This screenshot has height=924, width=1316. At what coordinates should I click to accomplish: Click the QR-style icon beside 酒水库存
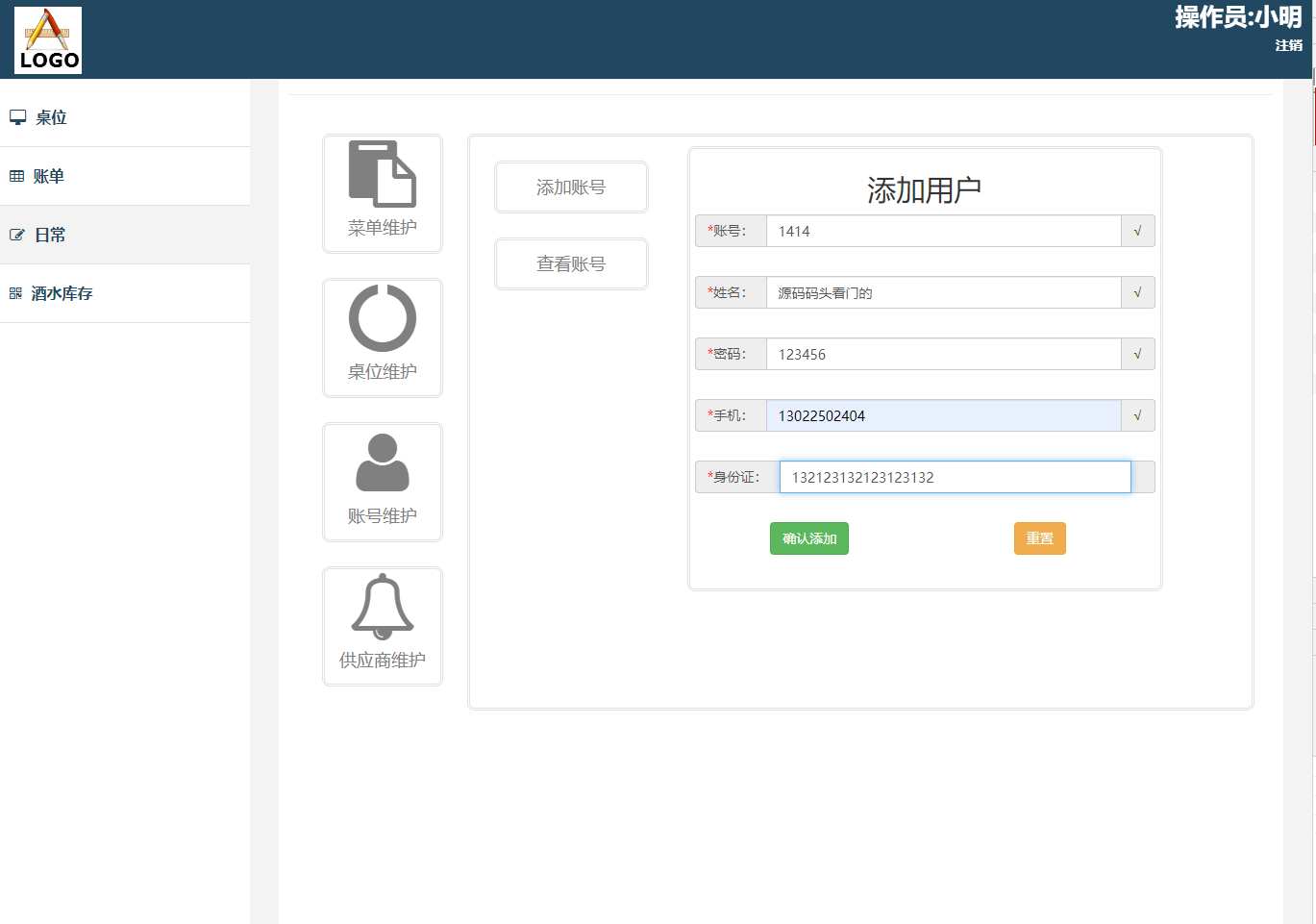coord(15,293)
